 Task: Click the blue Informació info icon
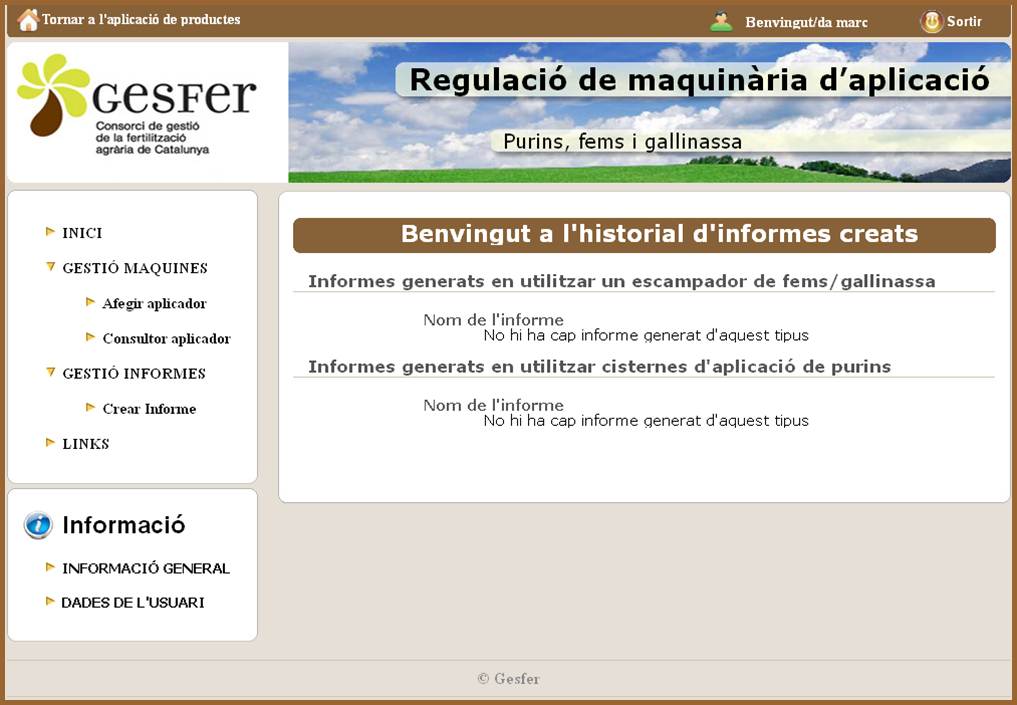click(x=38, y=525)
